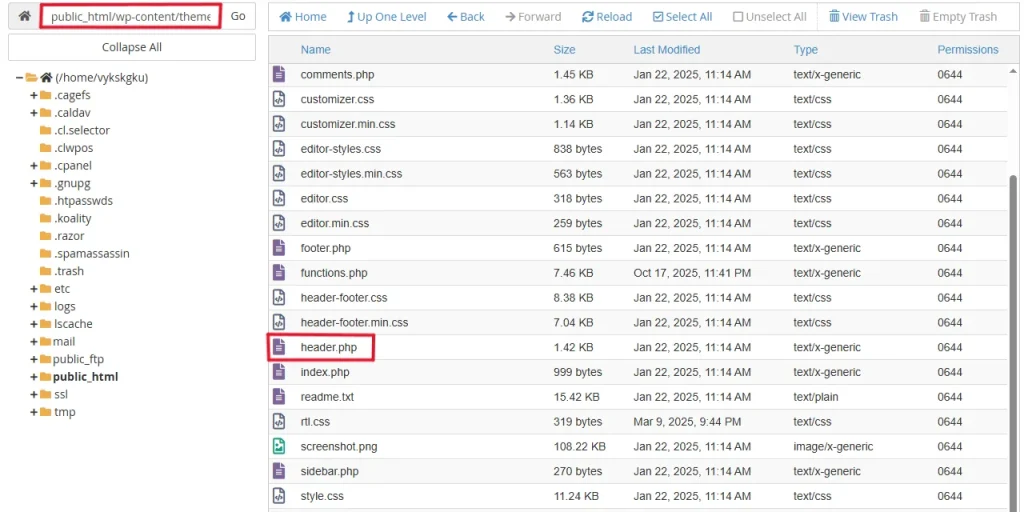The image size is (1024, 512).
Task: Click the style.css file icon
Action: pos(279,496)
